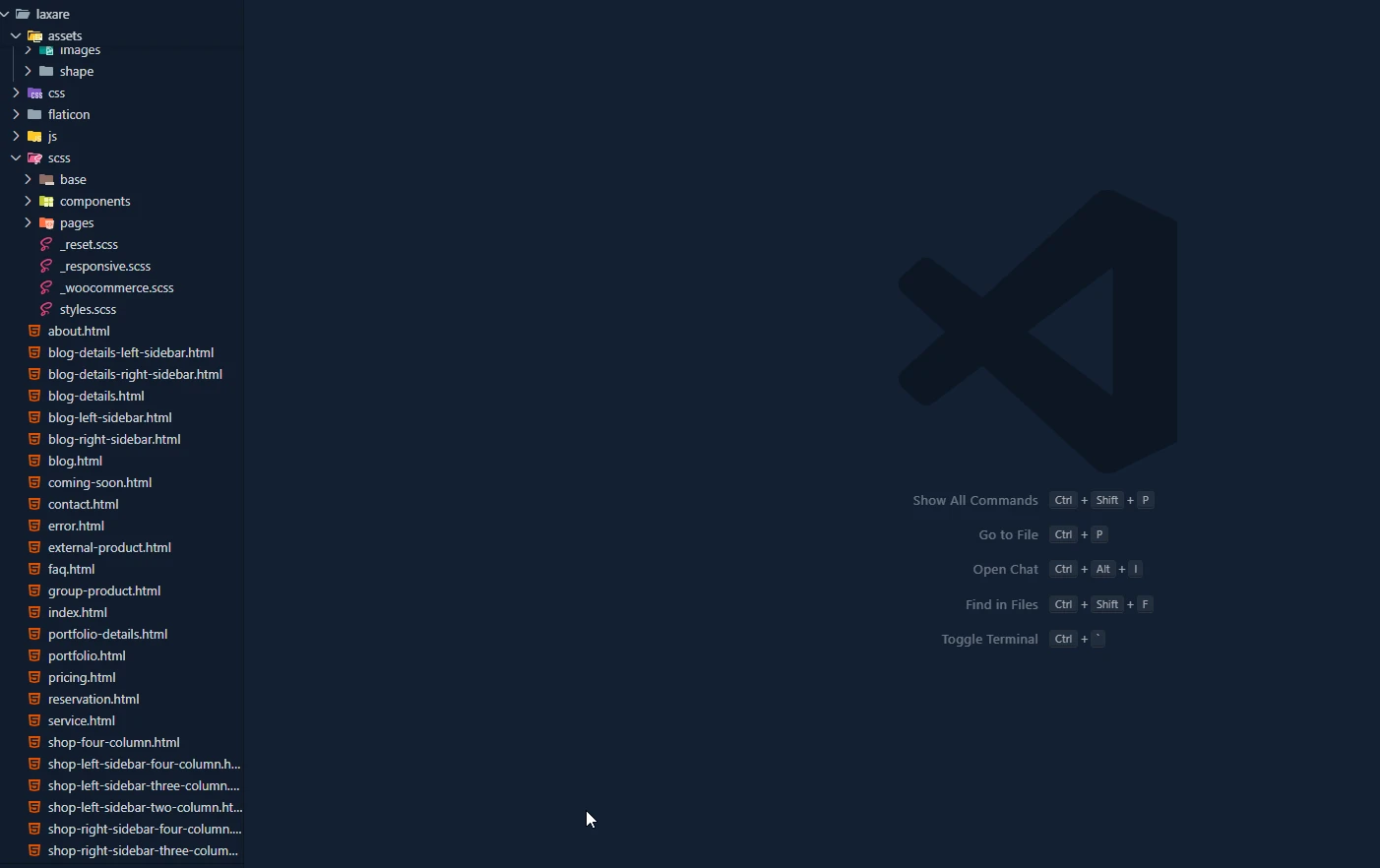Screen dimensions: 1380x868
Task: Collapse the assets folder chevron
Action: click(x=16, y=36)
